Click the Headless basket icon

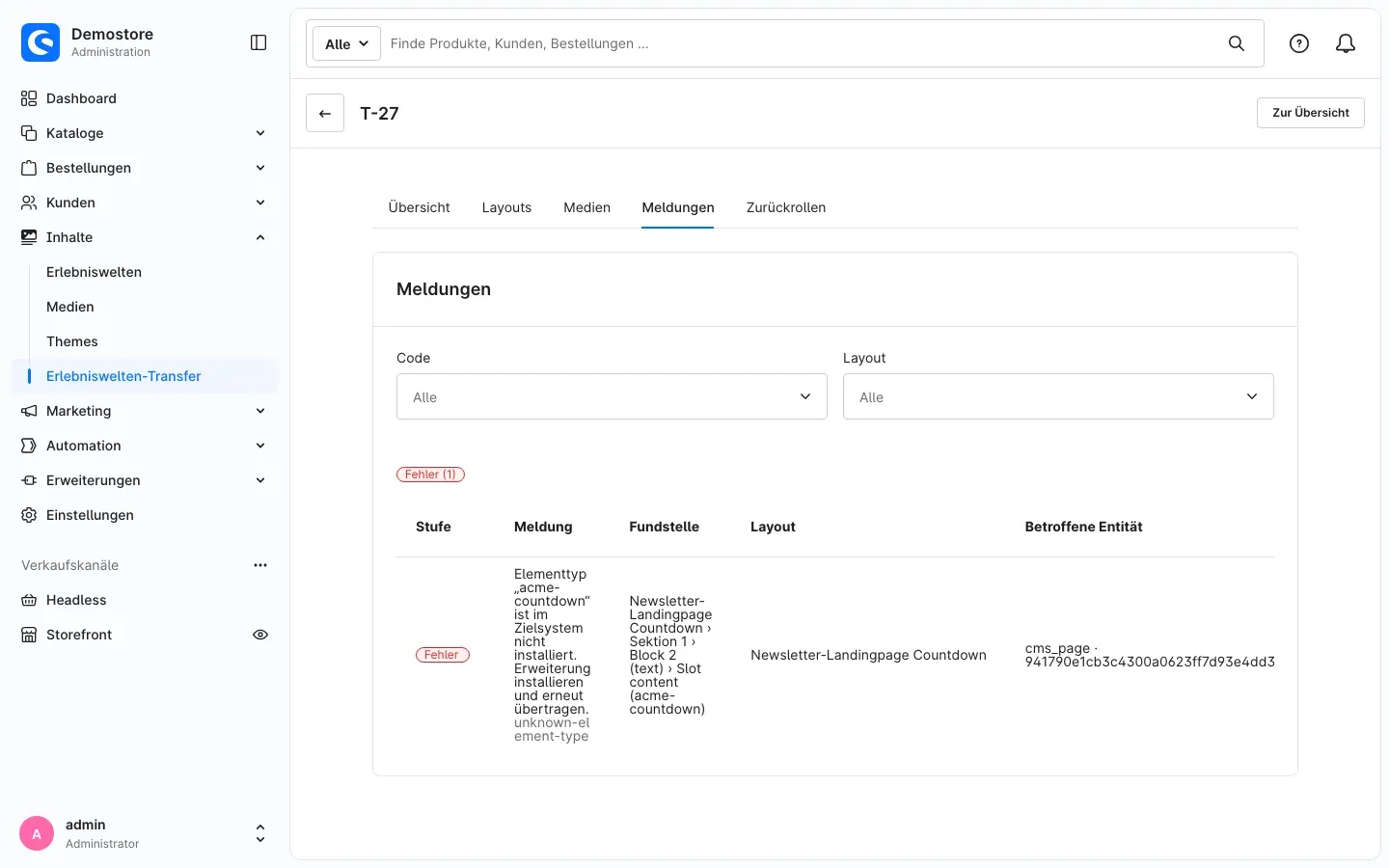coord(29,600)
